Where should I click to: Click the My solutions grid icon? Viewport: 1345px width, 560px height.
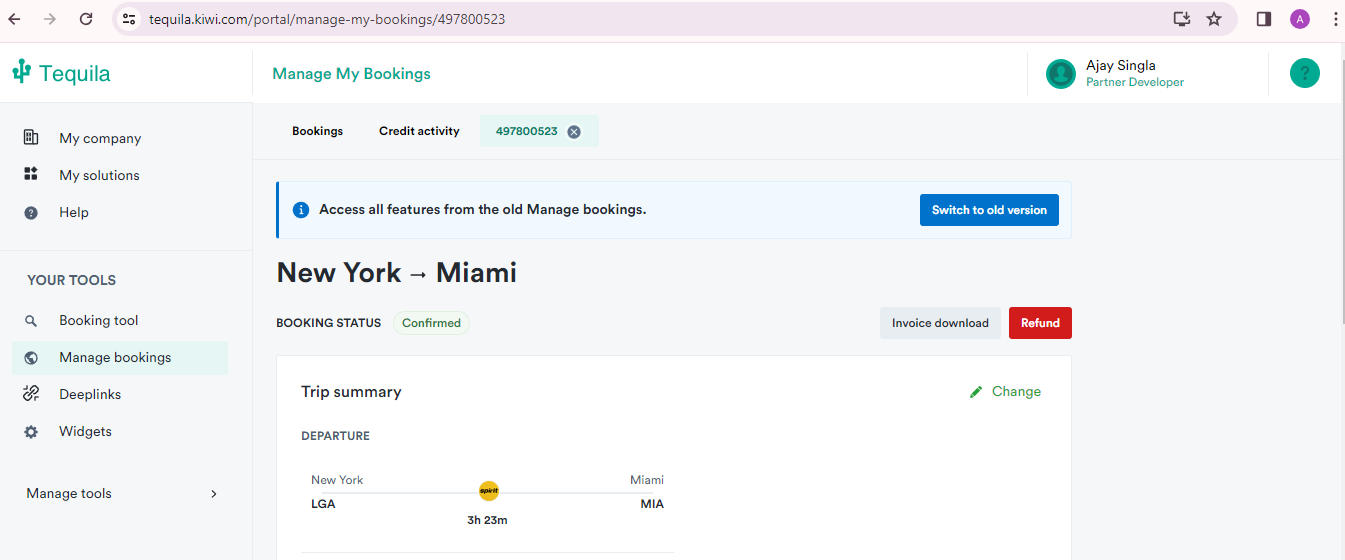[31, 175]
